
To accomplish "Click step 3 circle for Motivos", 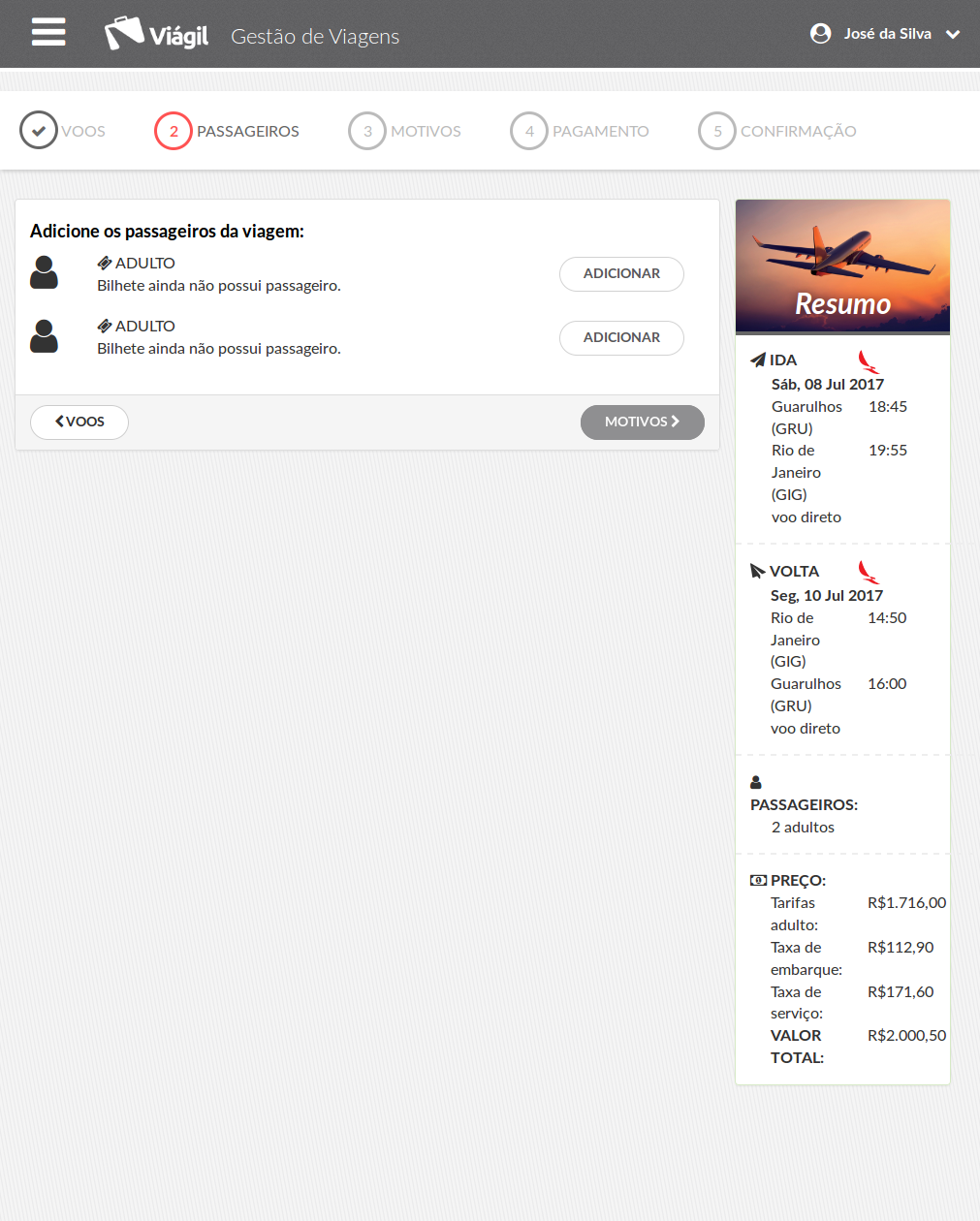I will tap(367, 131).
